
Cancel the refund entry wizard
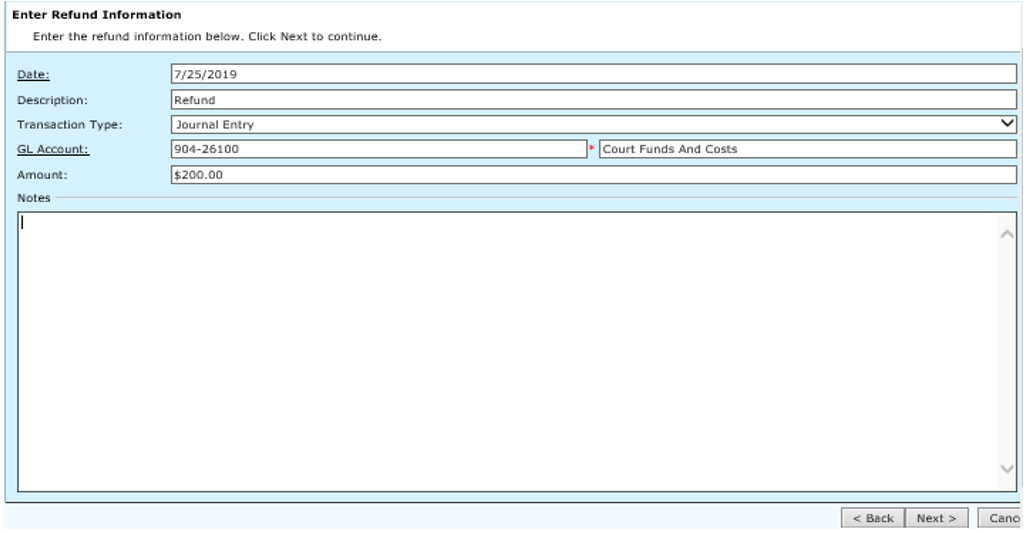pyautogui.click(x=1003, y=518)
